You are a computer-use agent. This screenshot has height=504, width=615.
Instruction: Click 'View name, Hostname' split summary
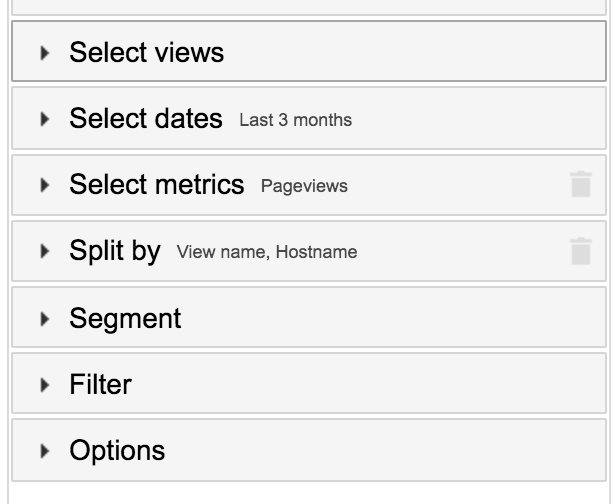[x=266, y=253]
